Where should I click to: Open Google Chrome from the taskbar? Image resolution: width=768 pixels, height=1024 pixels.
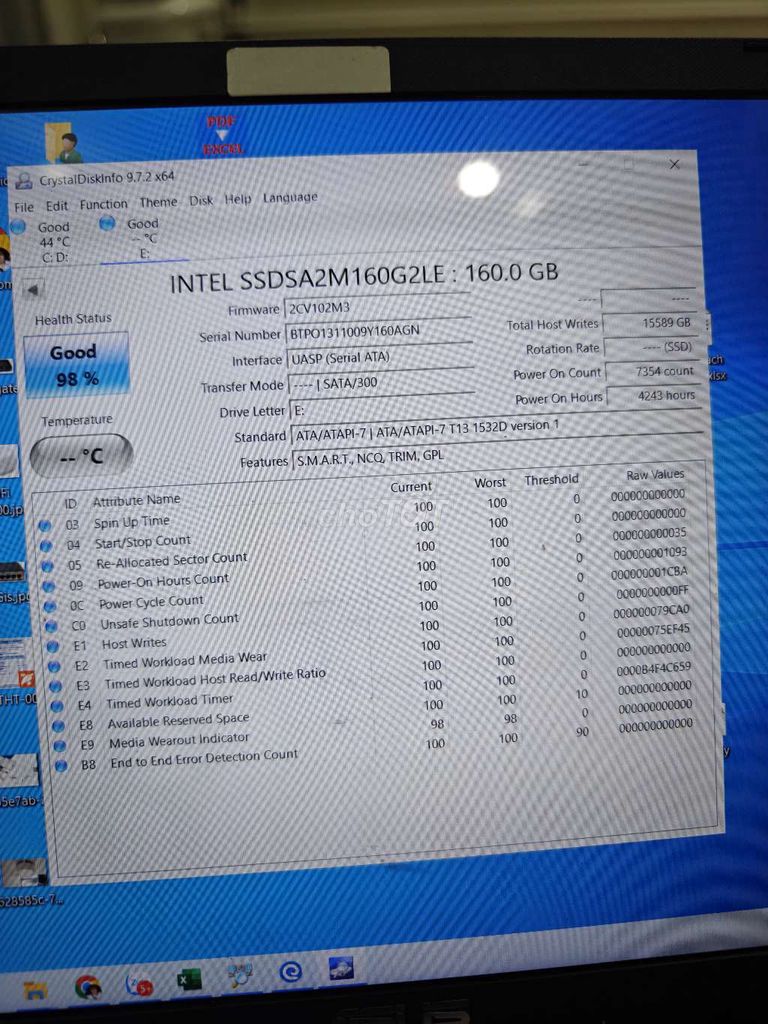click(88, 987)
